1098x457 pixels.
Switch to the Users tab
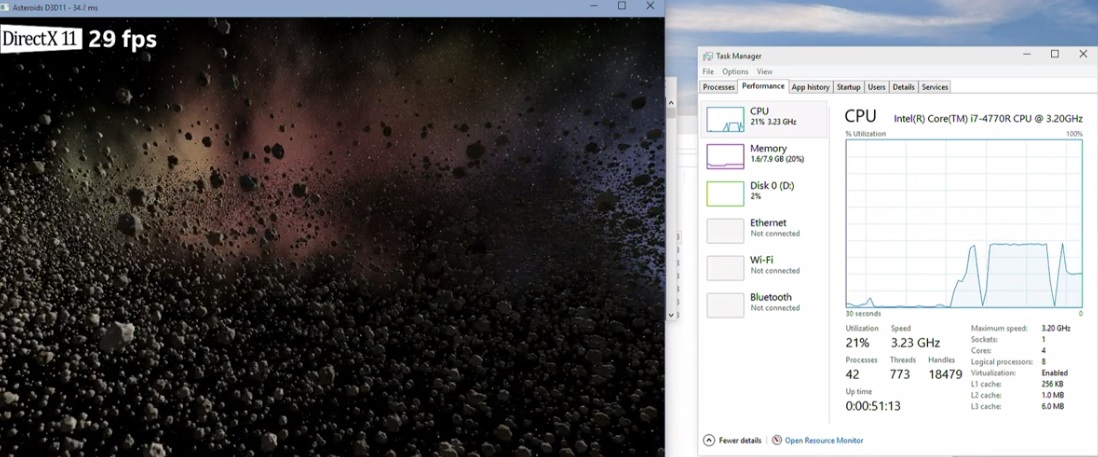tap(877, 88)
